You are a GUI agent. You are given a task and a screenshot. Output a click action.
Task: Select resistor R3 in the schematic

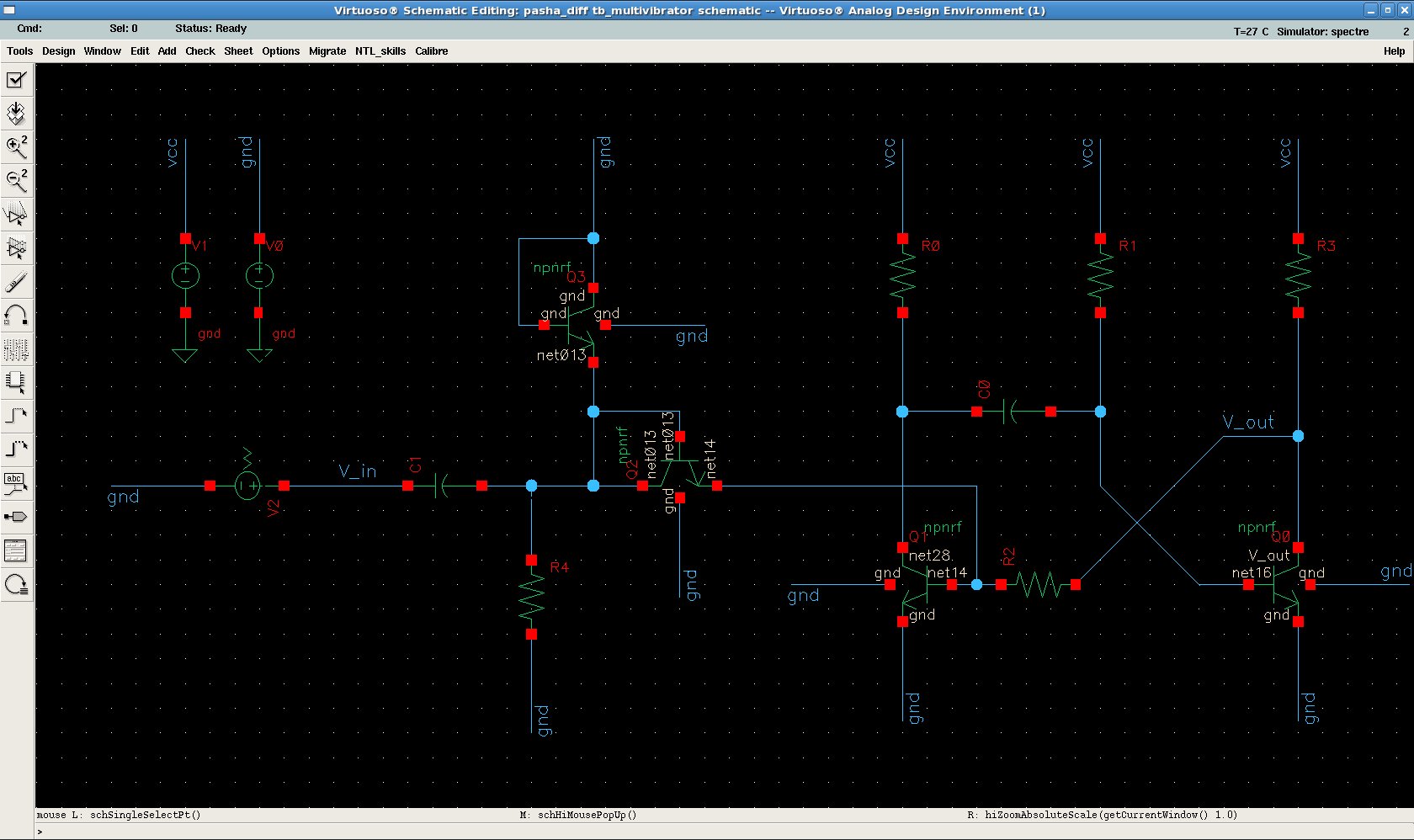(x=1298, y=275)
